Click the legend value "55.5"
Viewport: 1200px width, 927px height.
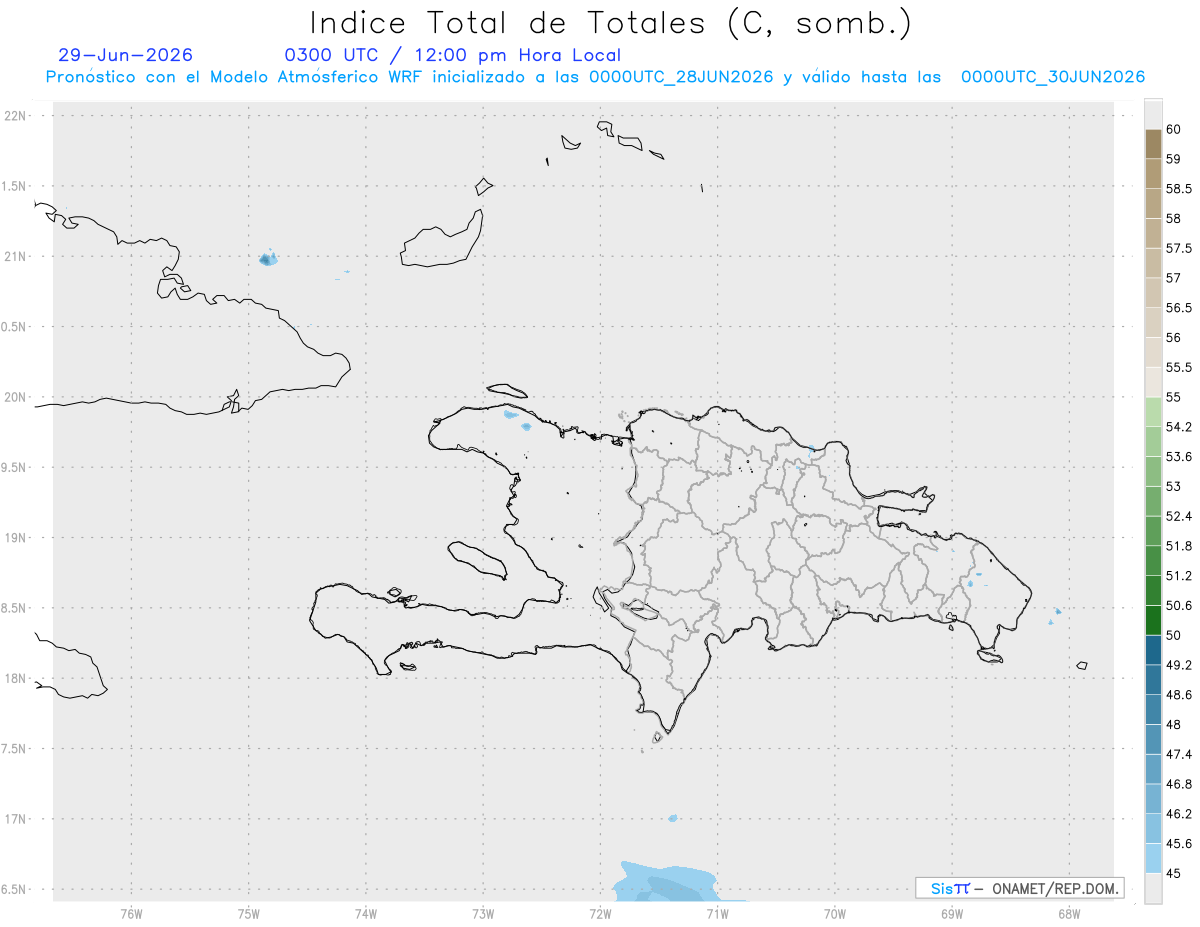point(1179,367)
